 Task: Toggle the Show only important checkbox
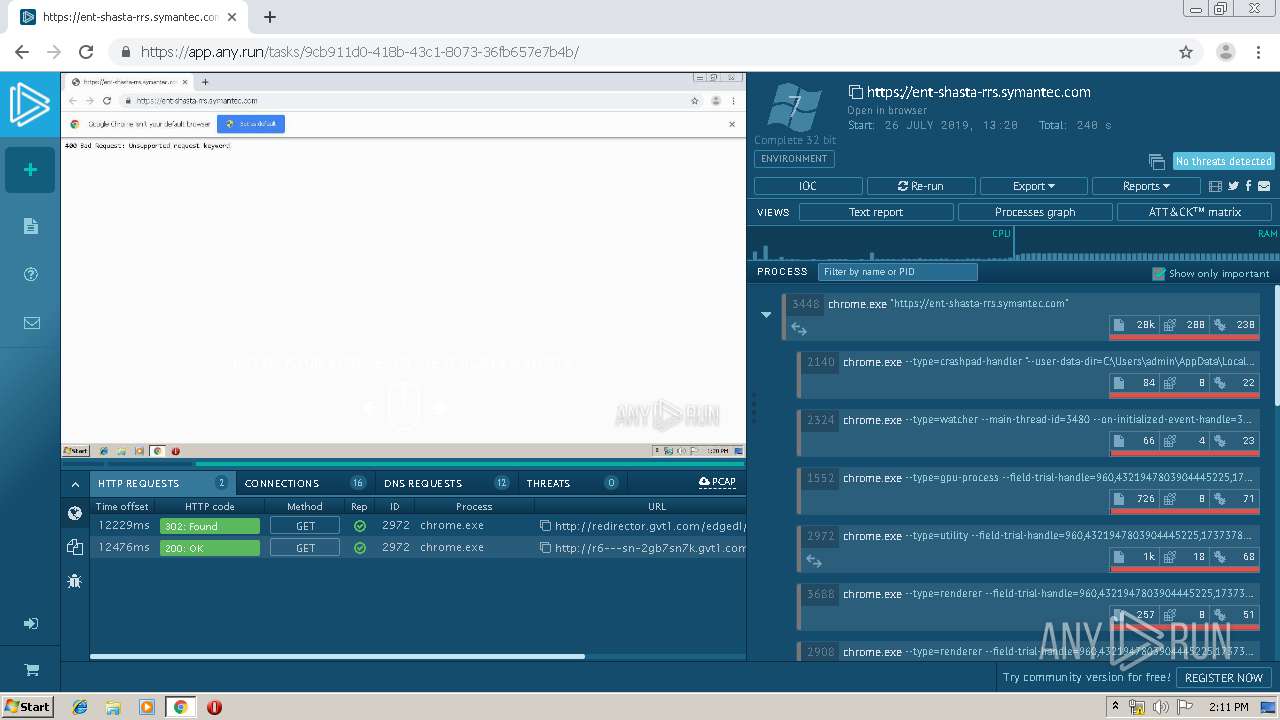pyautogui.click(x=1159, y=273)
